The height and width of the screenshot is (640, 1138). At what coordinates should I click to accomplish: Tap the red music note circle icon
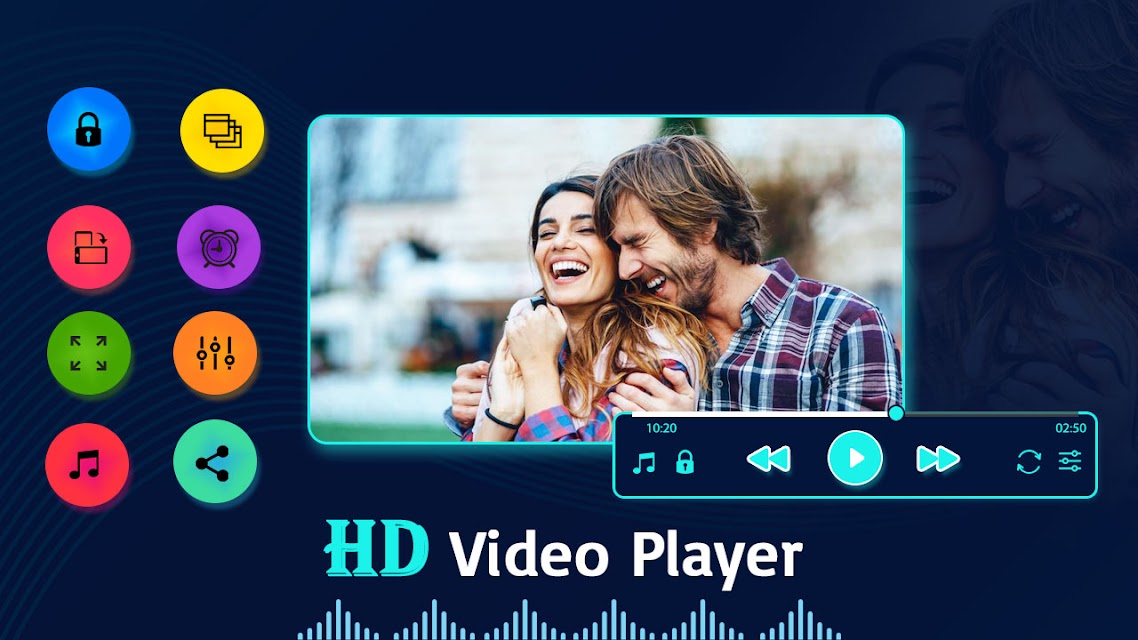86,464
